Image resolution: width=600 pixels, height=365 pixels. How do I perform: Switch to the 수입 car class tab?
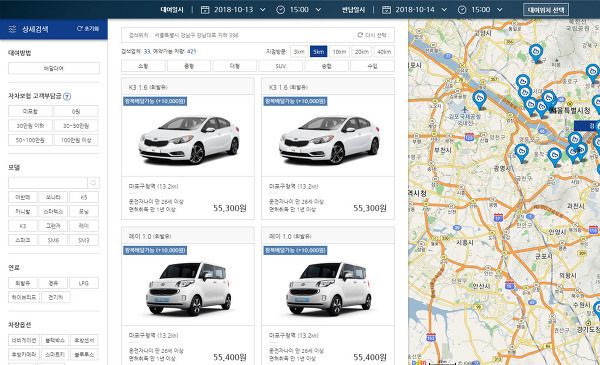pyautogui.click(x=372, y=66)
